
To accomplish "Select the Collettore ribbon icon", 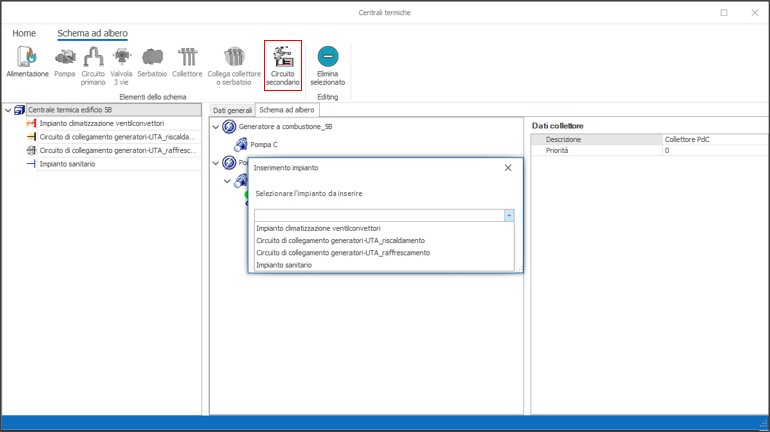I will coord(187,58).
